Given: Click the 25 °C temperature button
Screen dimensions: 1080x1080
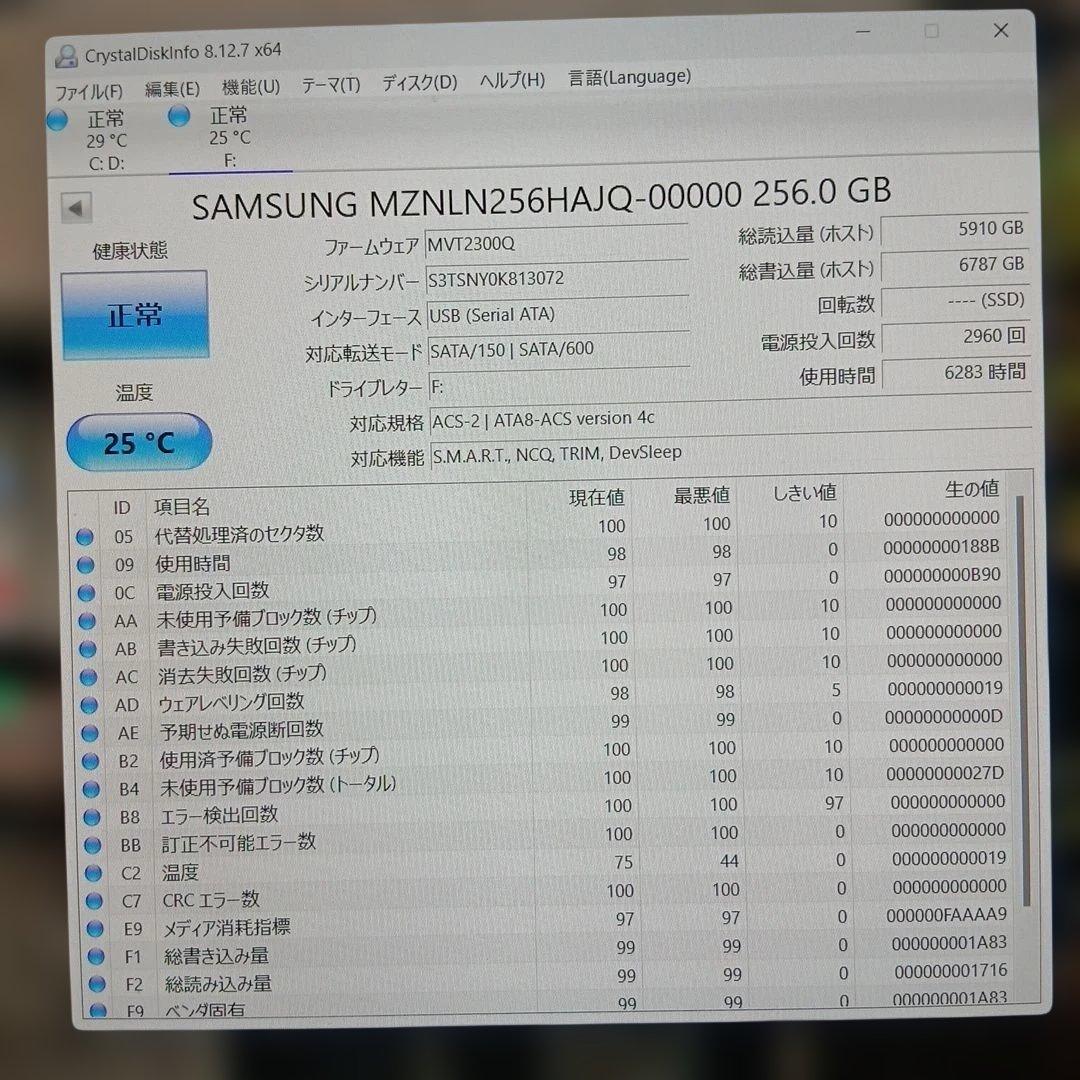Looking at the screenshot, I should 138,442.
